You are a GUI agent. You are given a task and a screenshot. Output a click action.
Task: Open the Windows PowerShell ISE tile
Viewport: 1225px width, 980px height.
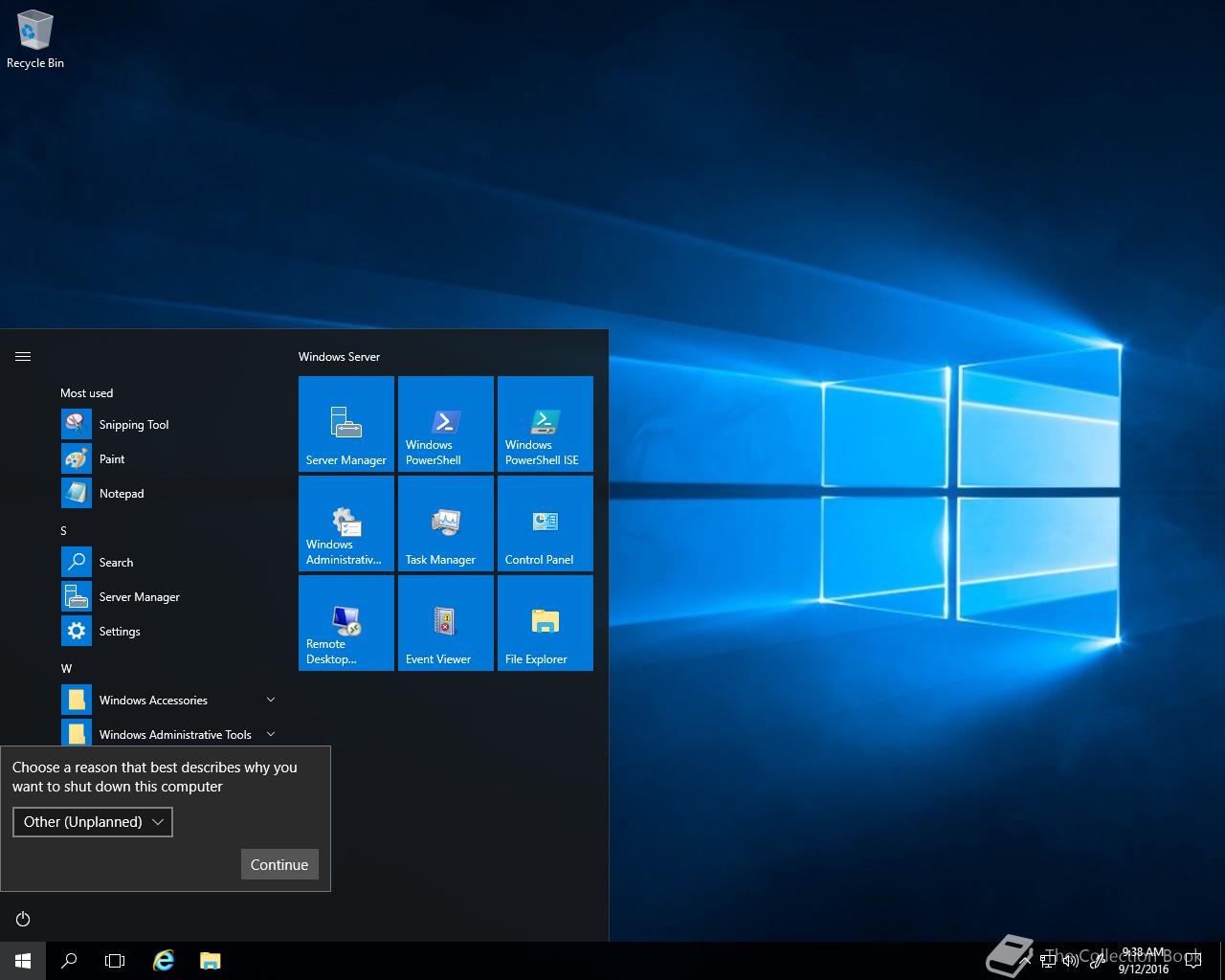coord(546,424)
